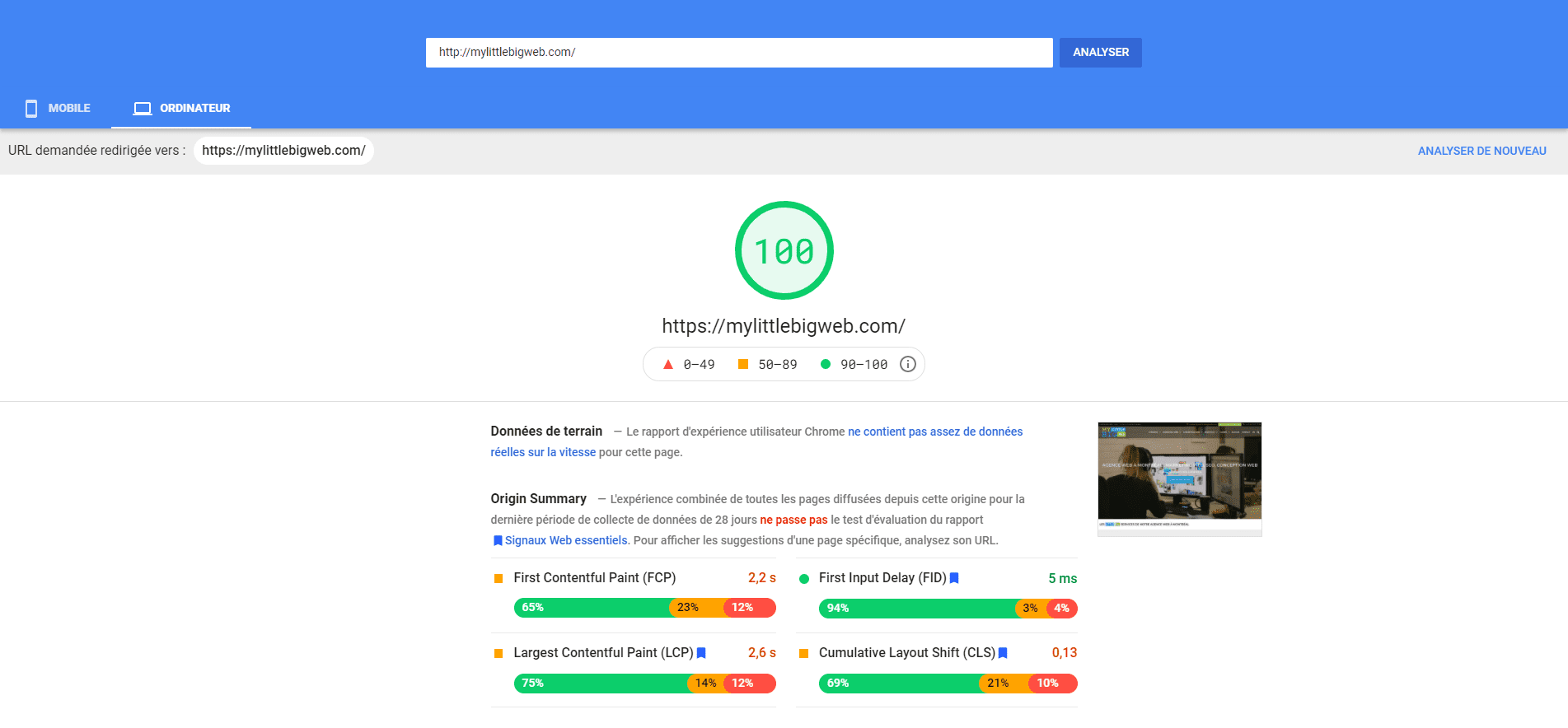Click bookmark icon before Signaux Web essentiels
Screen dimensions: 1568x728
[x=497, y=541]
